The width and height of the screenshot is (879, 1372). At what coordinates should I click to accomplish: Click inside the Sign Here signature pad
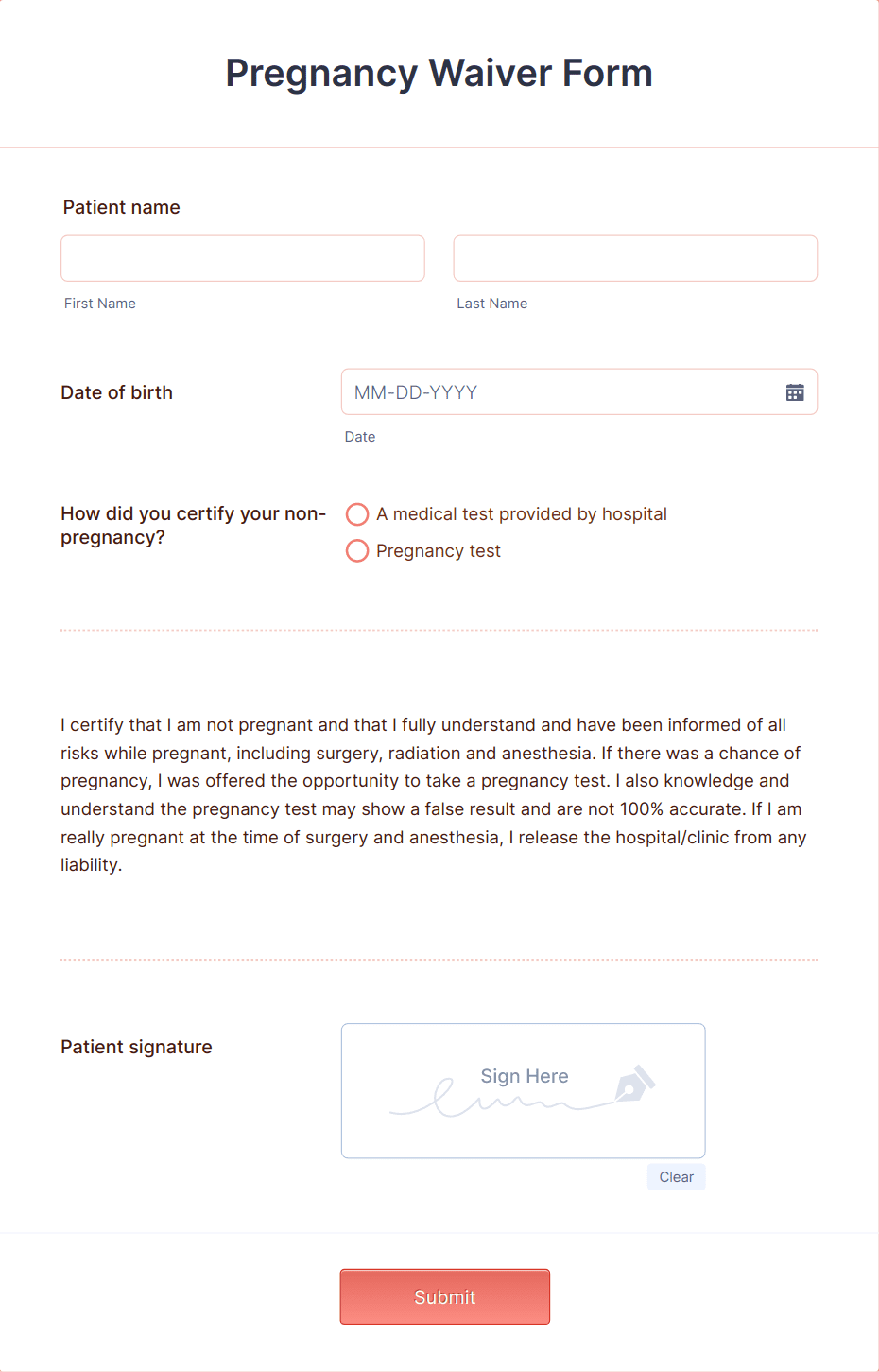523,1116
